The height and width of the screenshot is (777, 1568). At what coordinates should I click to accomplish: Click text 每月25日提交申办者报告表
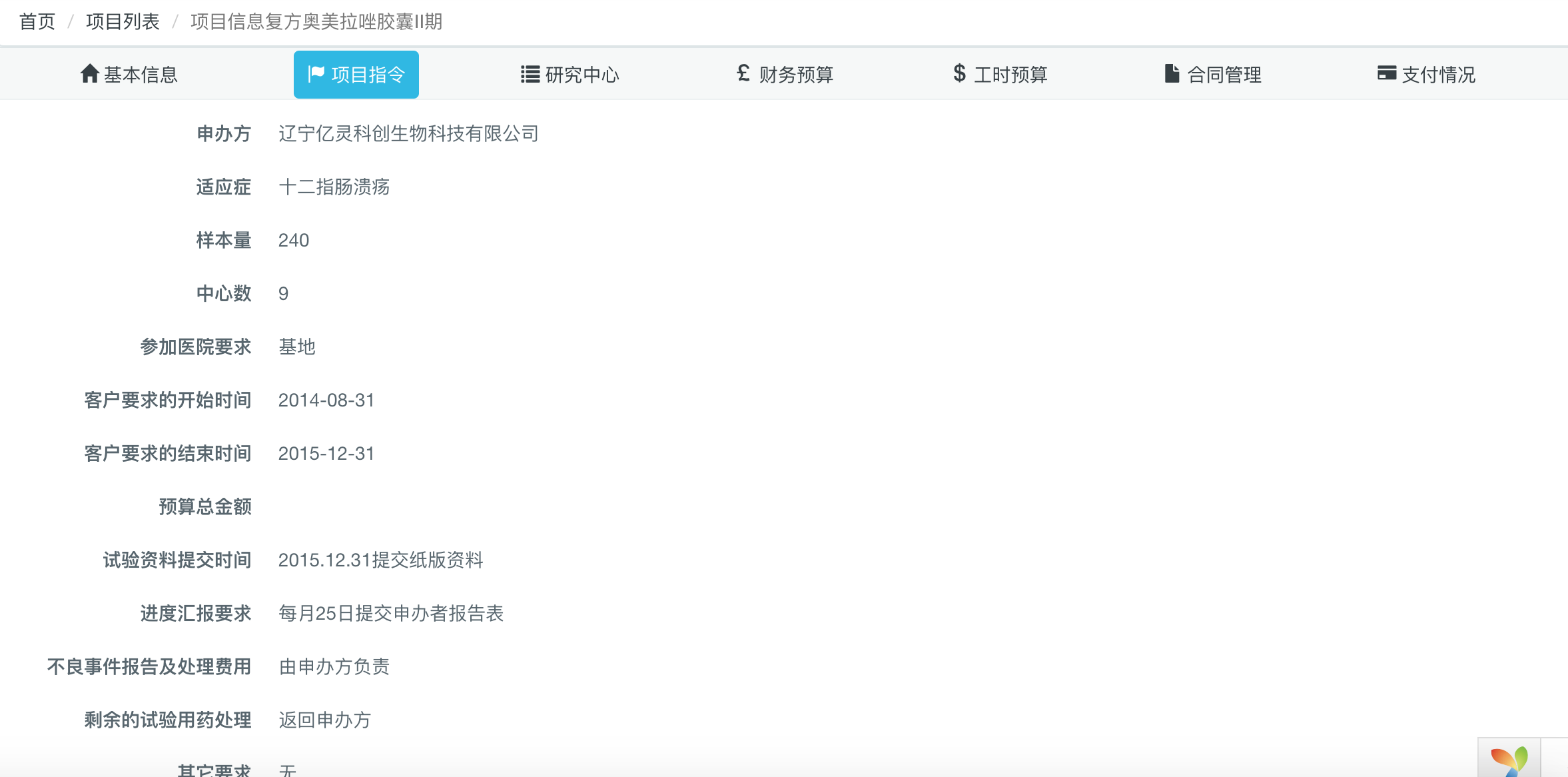[391, 613]
